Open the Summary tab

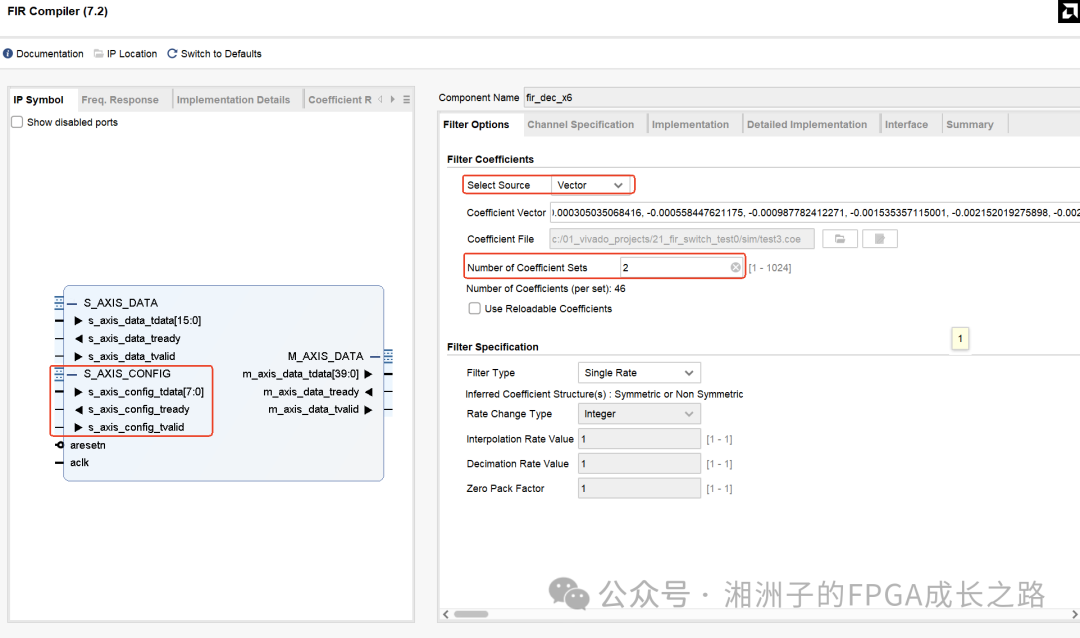969,125
